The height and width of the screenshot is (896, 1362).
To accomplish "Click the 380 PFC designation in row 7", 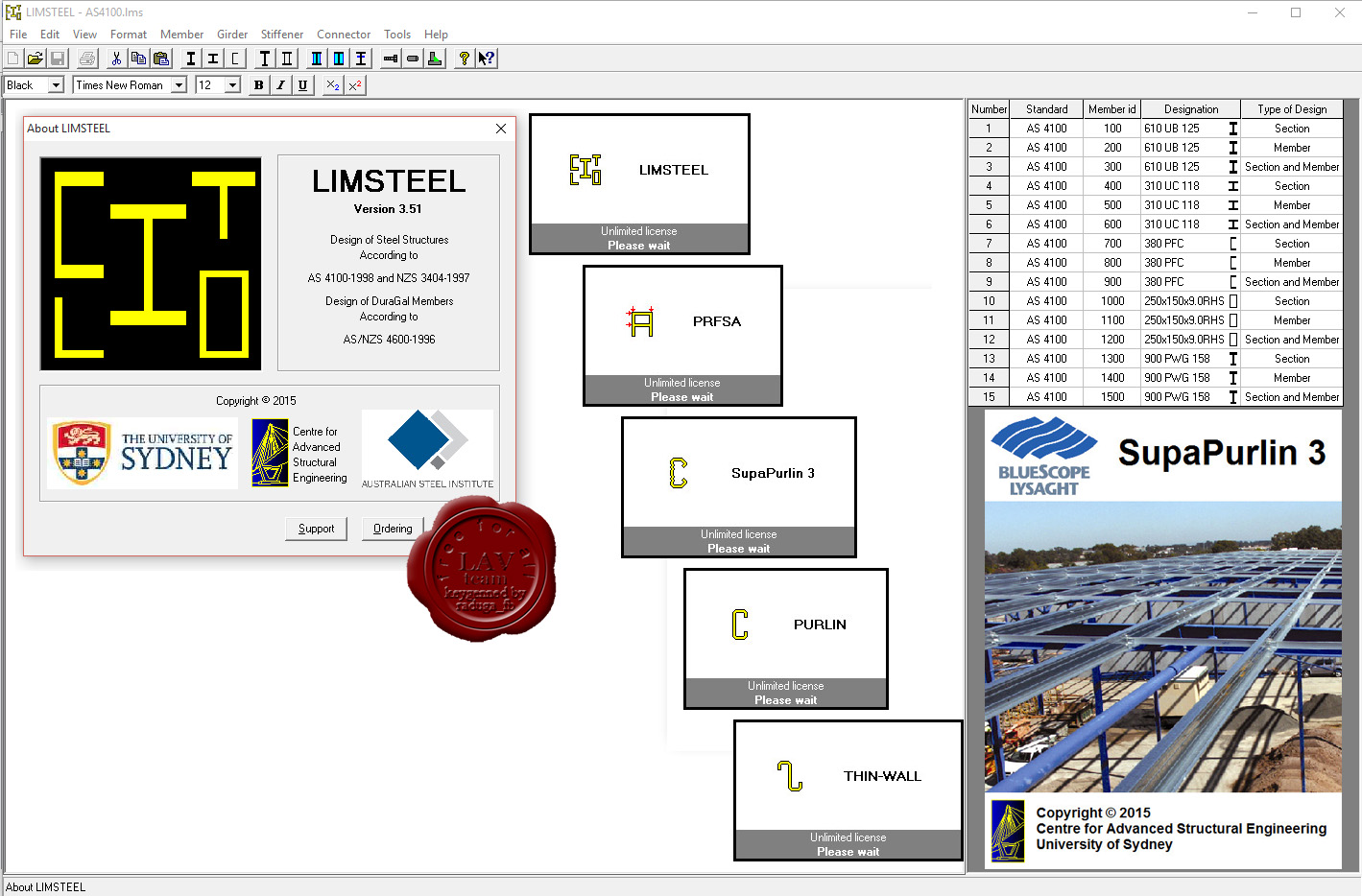I will [x=1164, y=244].
